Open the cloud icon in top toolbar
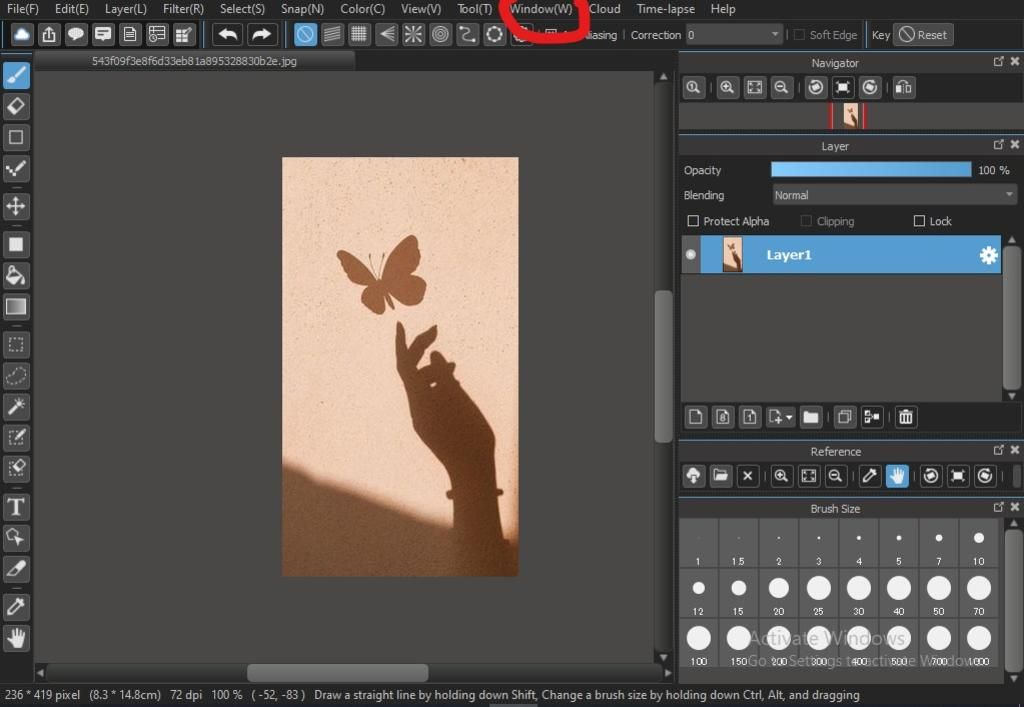The image size is (1024, 707). point(22,35)
